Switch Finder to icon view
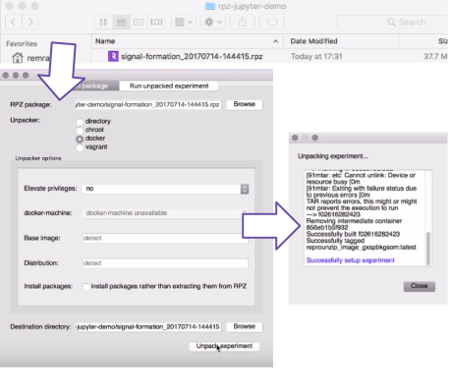Viewport: 450px width, 372px height. point(103,22)
